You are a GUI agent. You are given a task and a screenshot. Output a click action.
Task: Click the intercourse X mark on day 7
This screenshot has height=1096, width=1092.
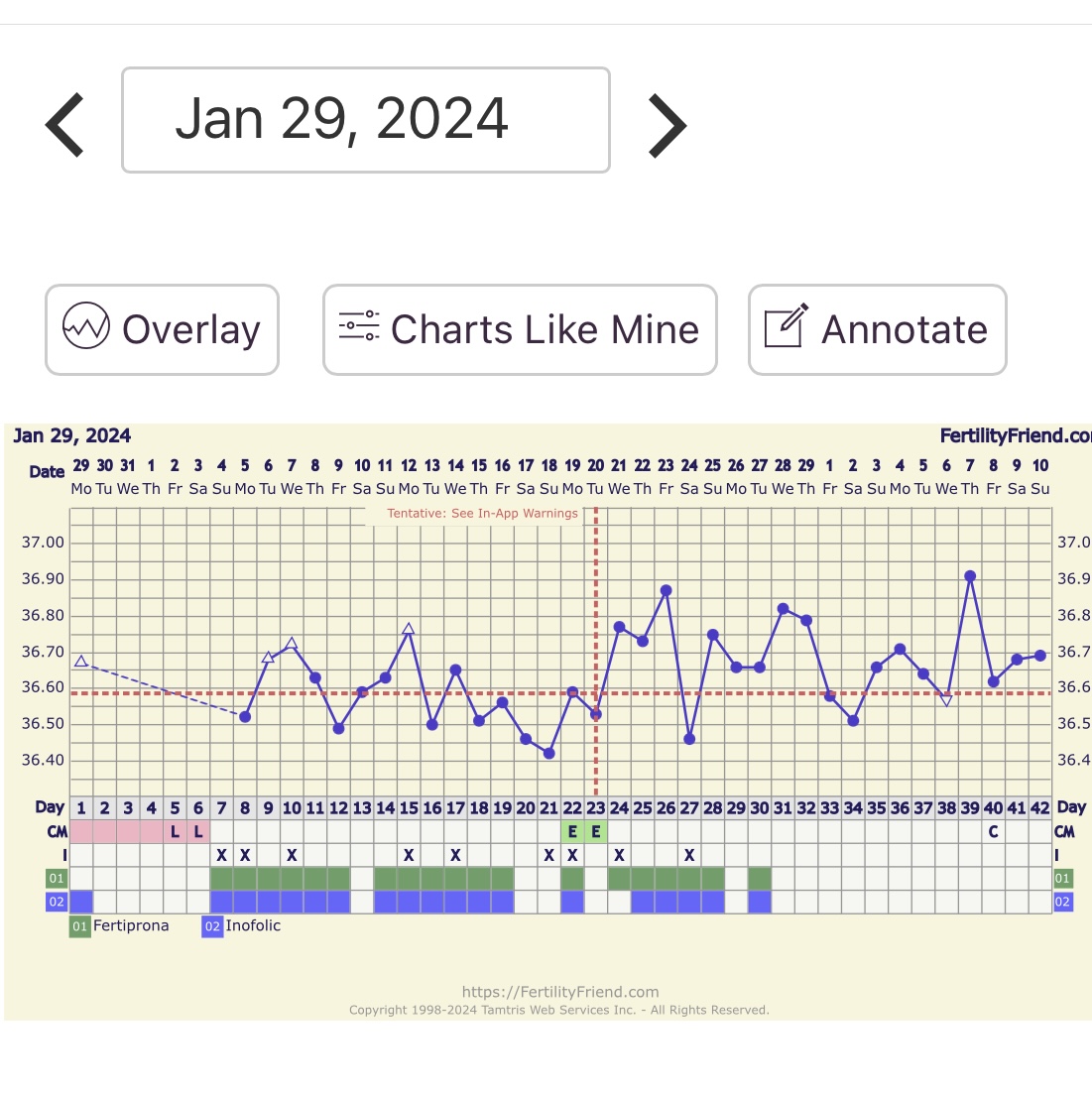(x=221, y=855)
